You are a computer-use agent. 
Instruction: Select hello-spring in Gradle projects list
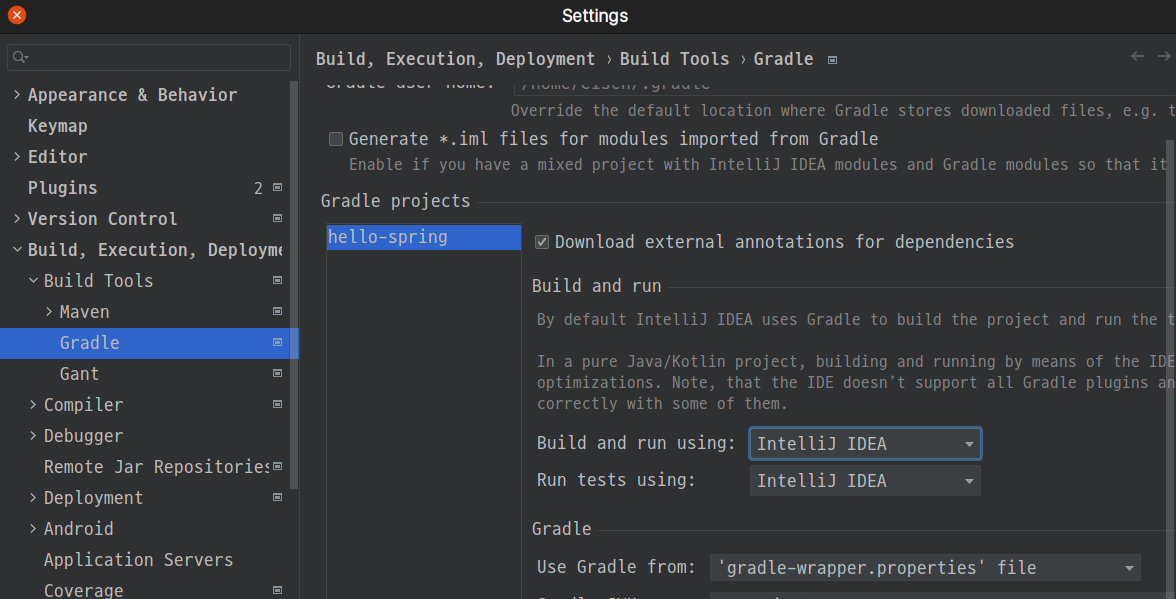[424, 237]
